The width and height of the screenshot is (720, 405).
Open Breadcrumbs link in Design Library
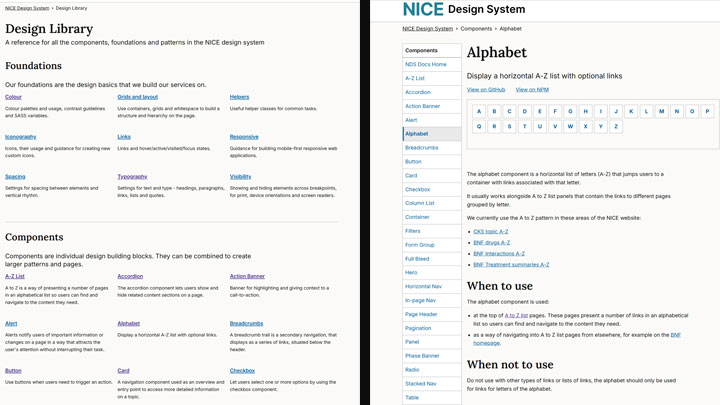(x=246, y=324)
